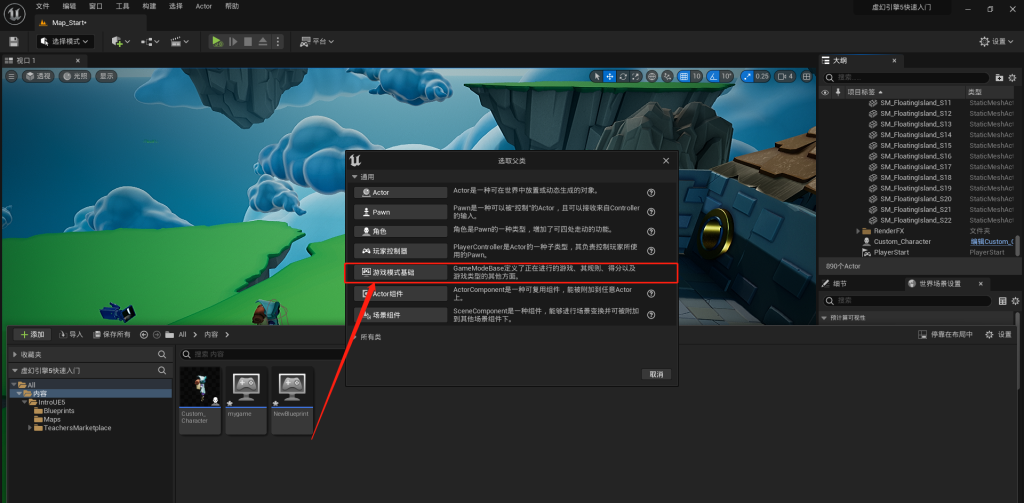
Task: Click 导入 import button
Action: coord(71,334)
